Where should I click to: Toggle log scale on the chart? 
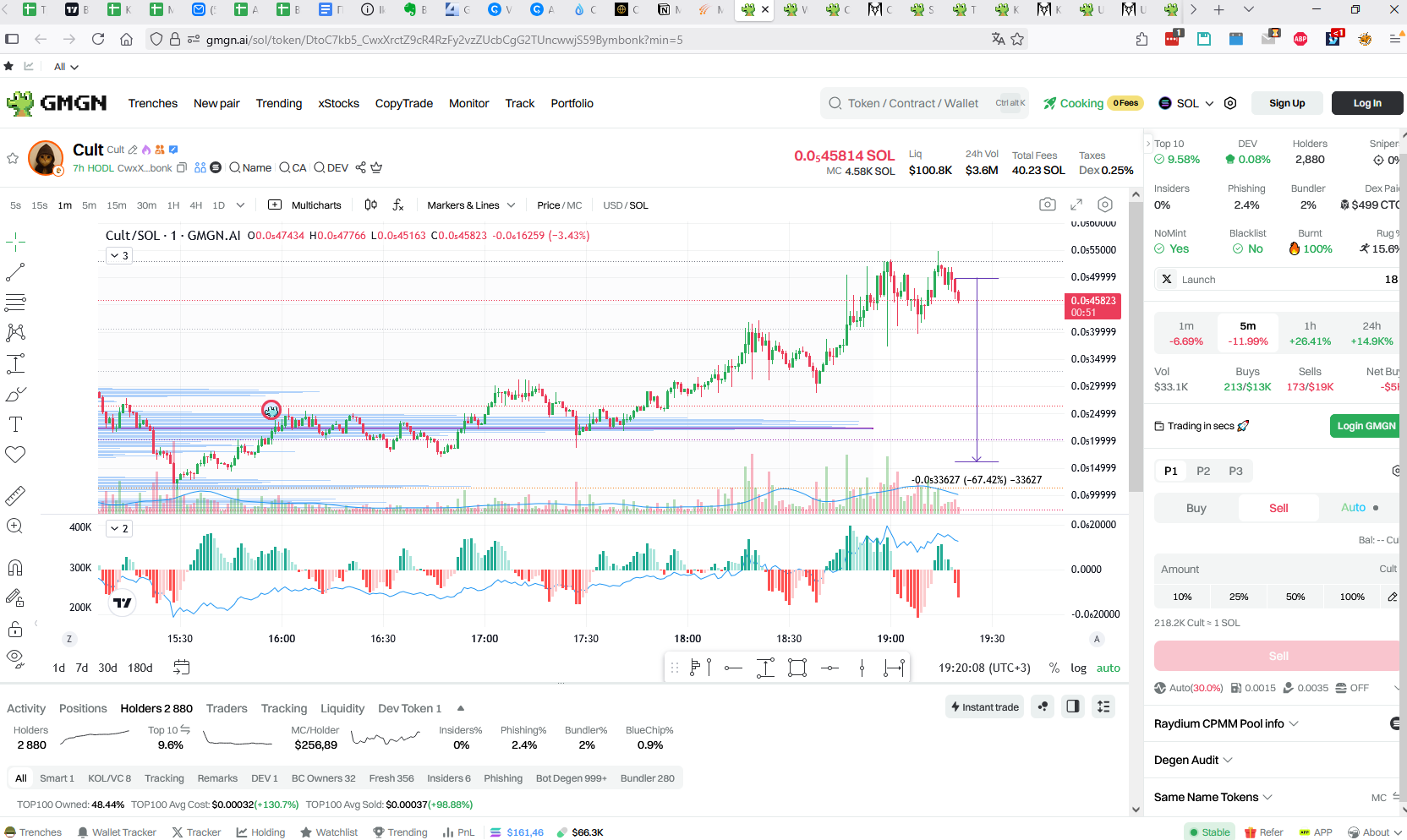(x=1078, y=668)
